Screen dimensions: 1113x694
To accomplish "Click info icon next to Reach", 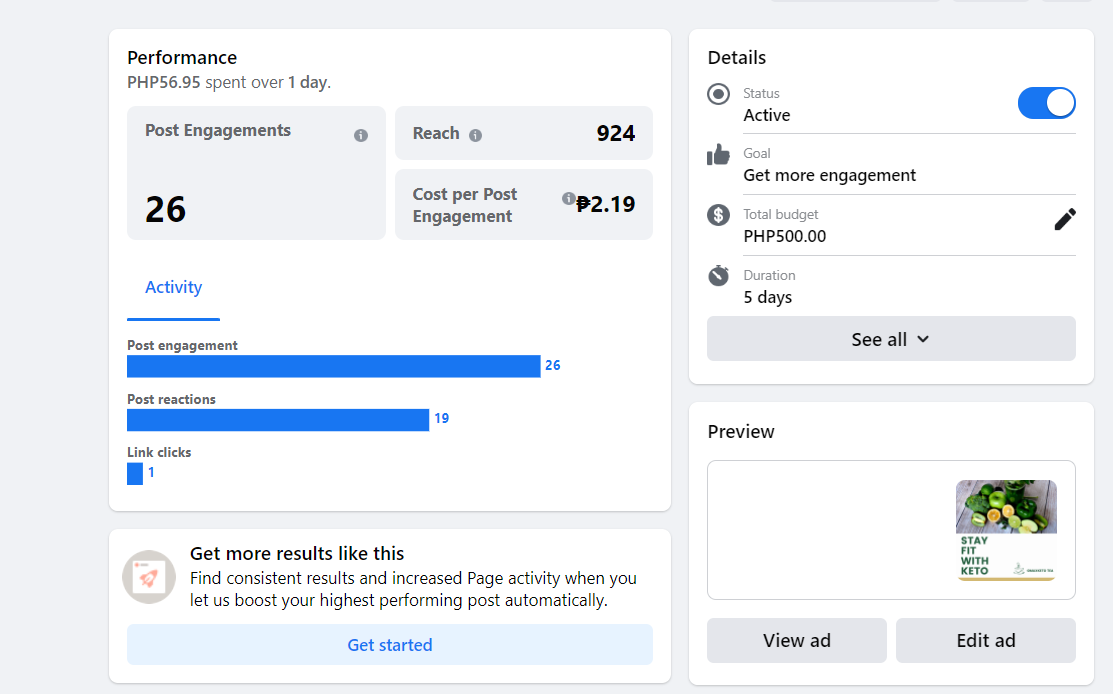I will click(475, 135).
